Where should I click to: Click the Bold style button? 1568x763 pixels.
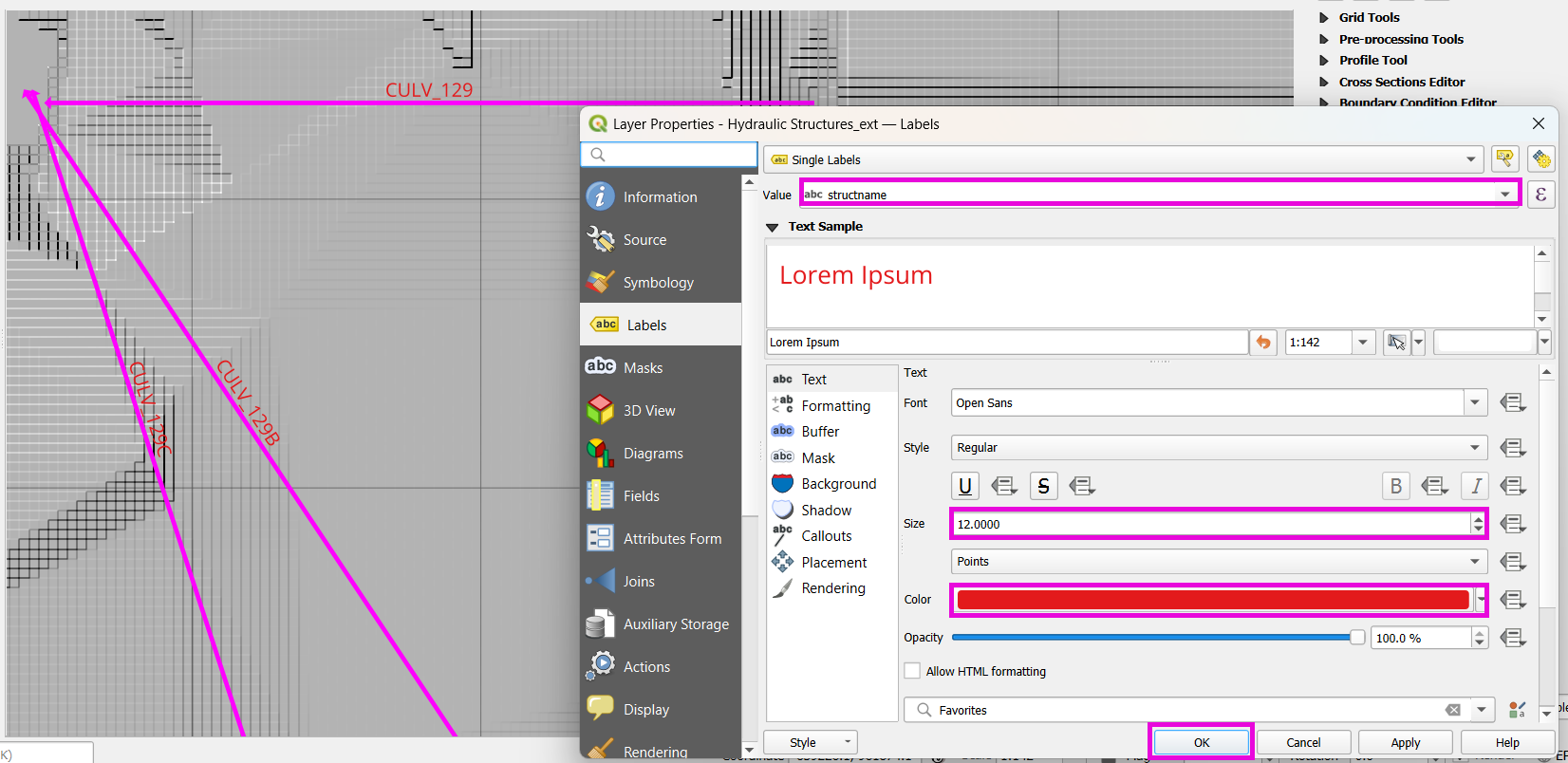click(1395, 486)
